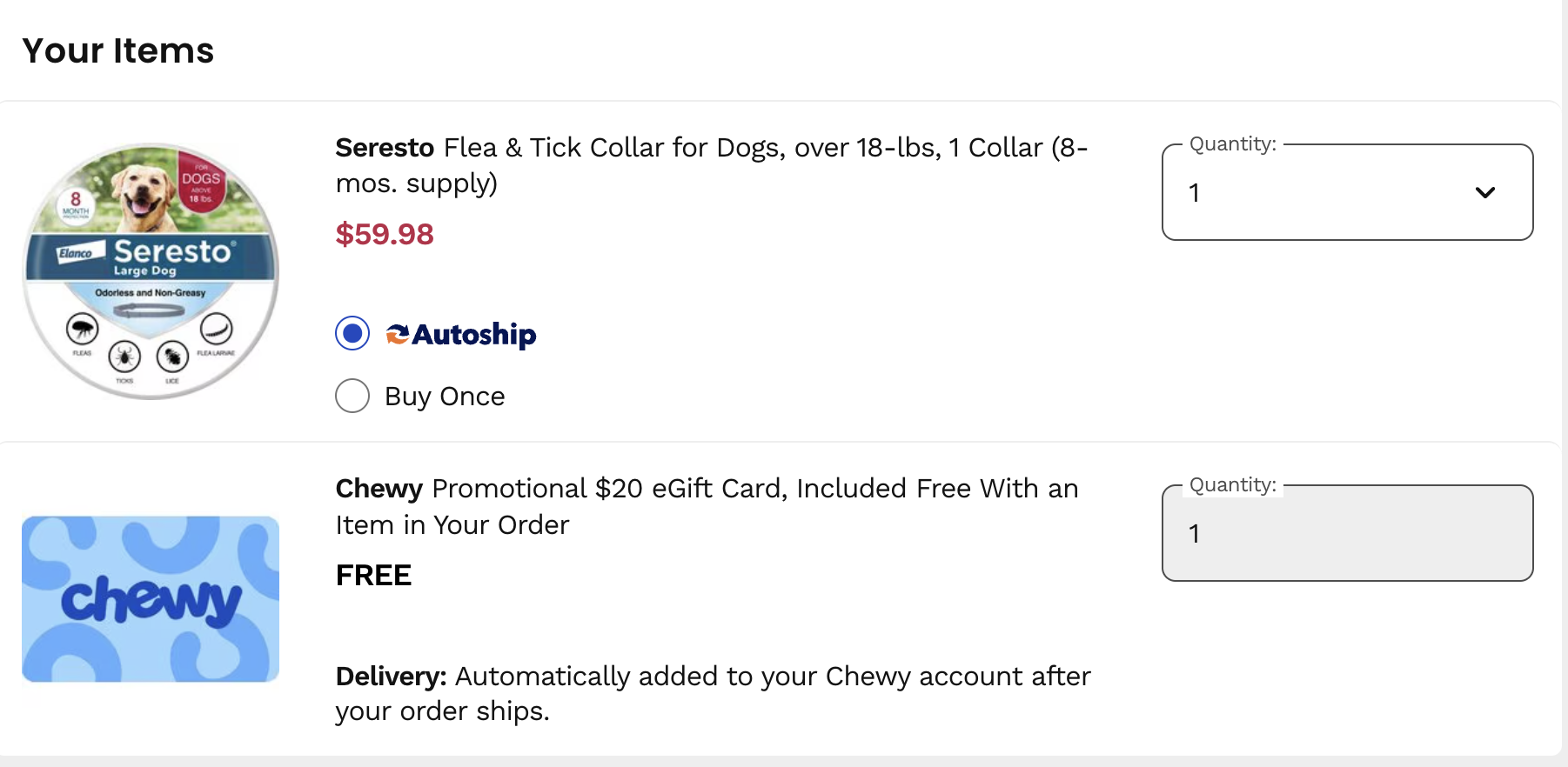
Task: Open the Seresto collar Quantity dropdown
Action: click(1346, 192)
